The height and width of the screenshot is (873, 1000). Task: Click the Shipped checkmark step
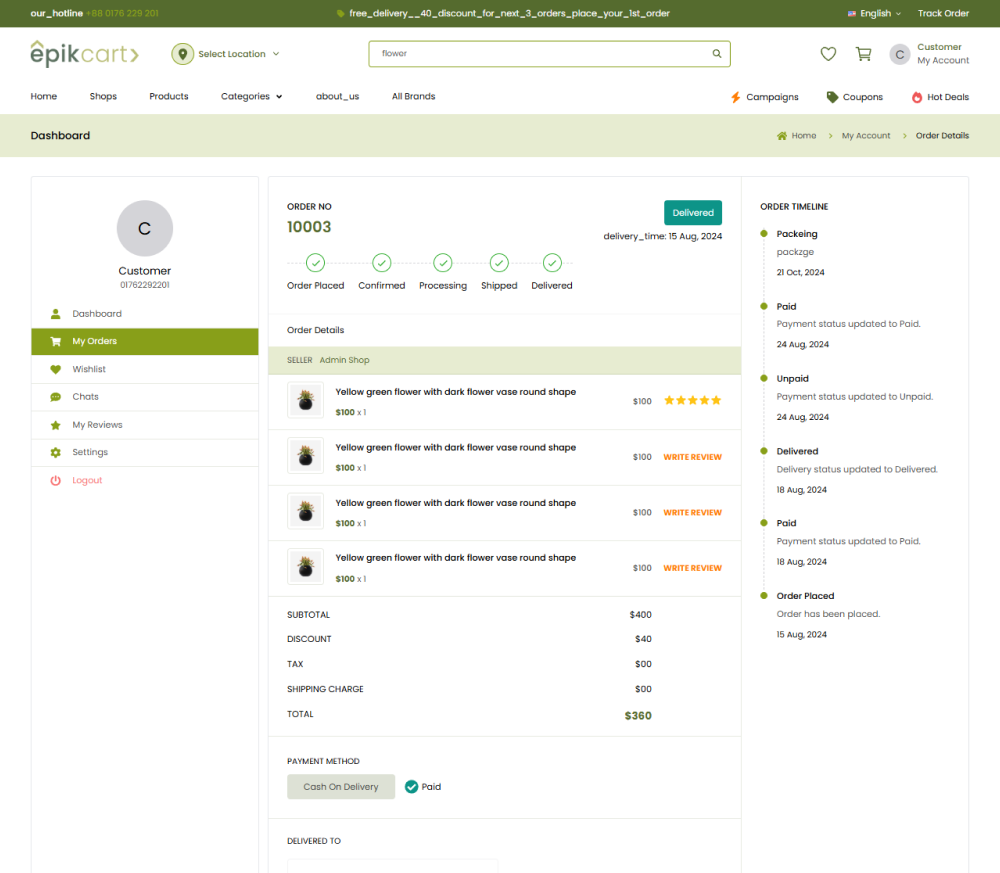(499, 263)
